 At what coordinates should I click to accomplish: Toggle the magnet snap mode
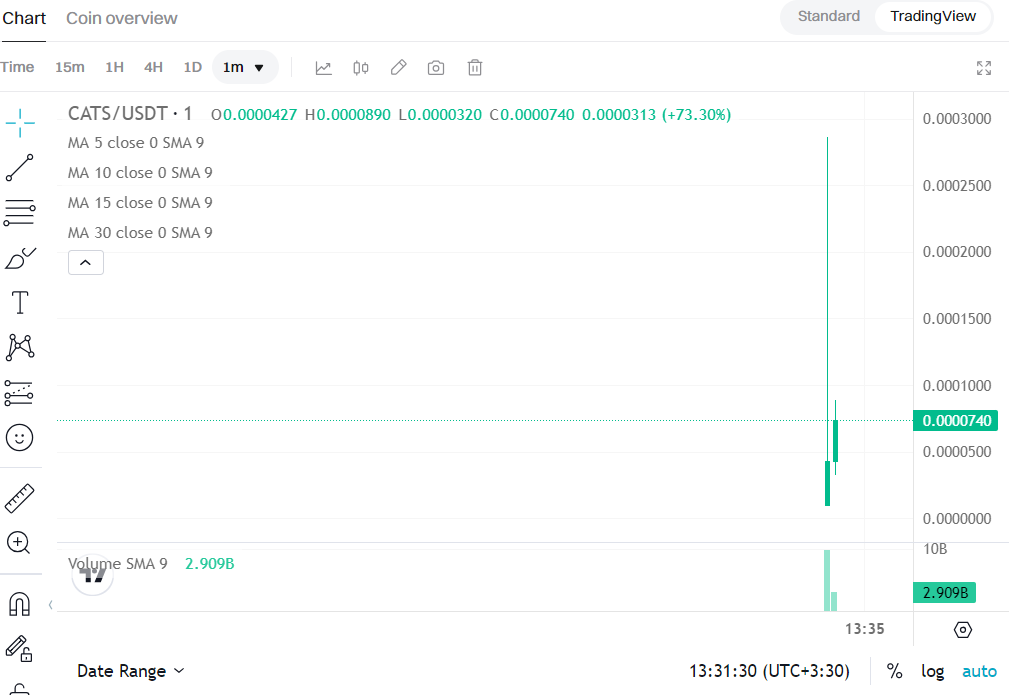click(x=20, y=603)
